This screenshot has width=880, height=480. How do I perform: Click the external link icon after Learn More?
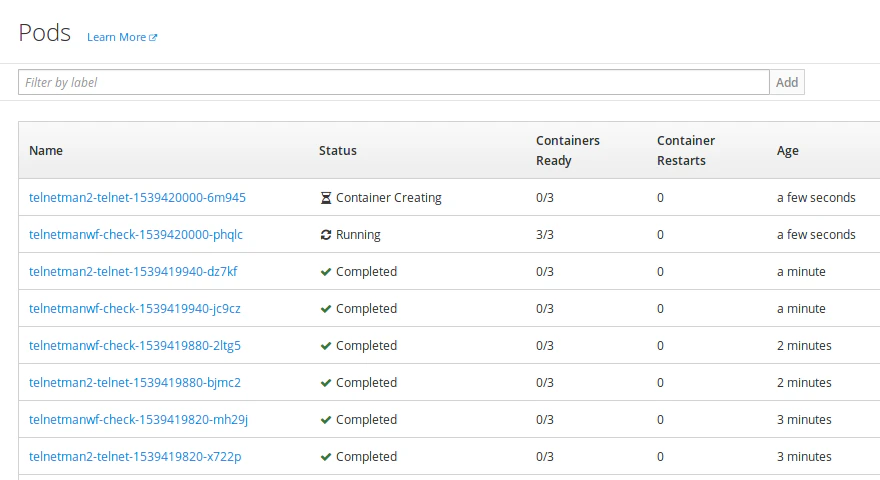(153, 38)
